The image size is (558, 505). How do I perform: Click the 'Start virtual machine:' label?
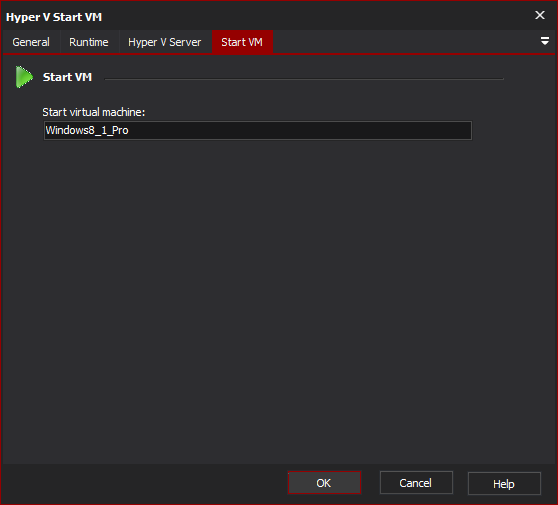(x=94, y=112)
